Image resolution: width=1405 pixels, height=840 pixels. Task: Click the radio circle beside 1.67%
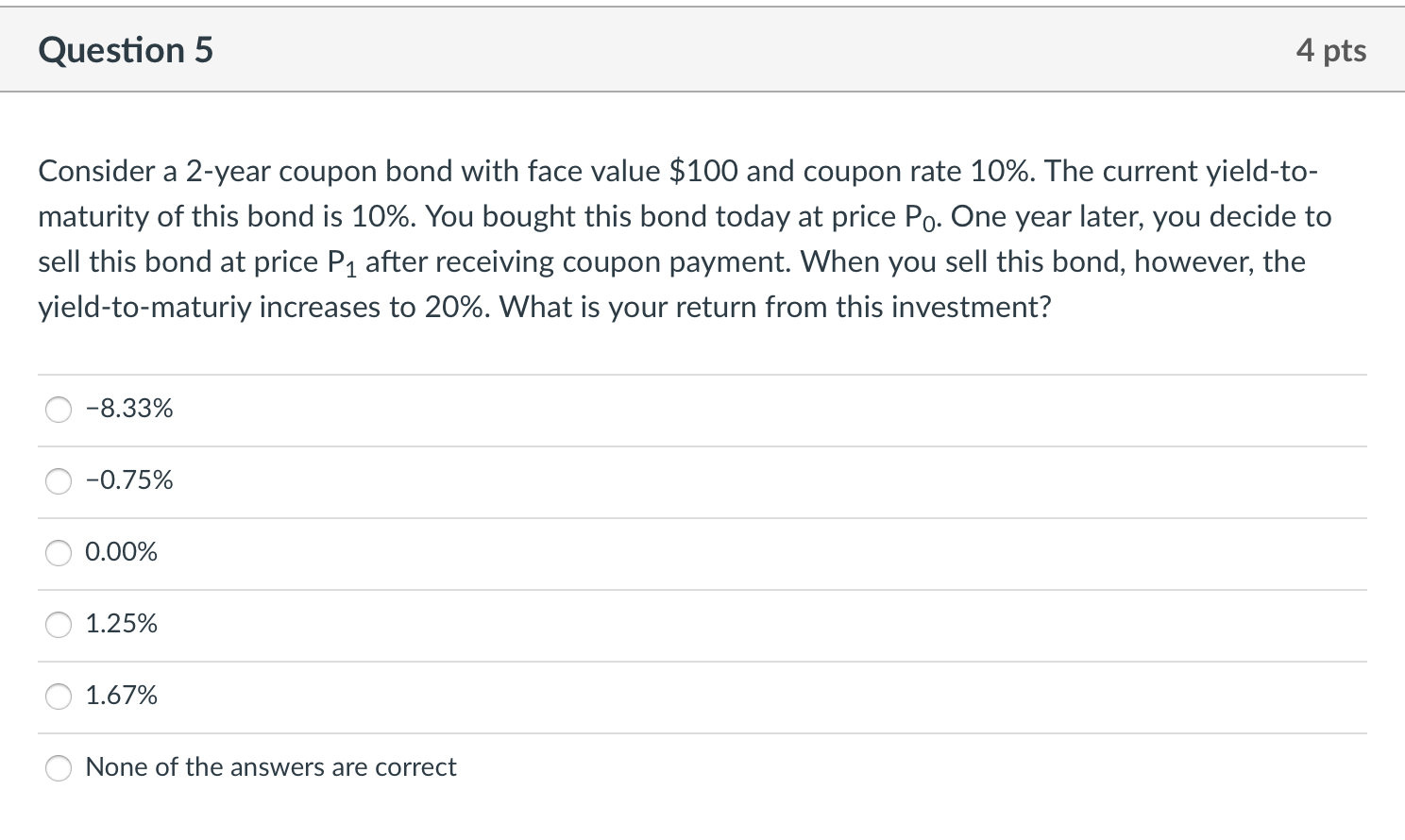click(x=59, y=697)
